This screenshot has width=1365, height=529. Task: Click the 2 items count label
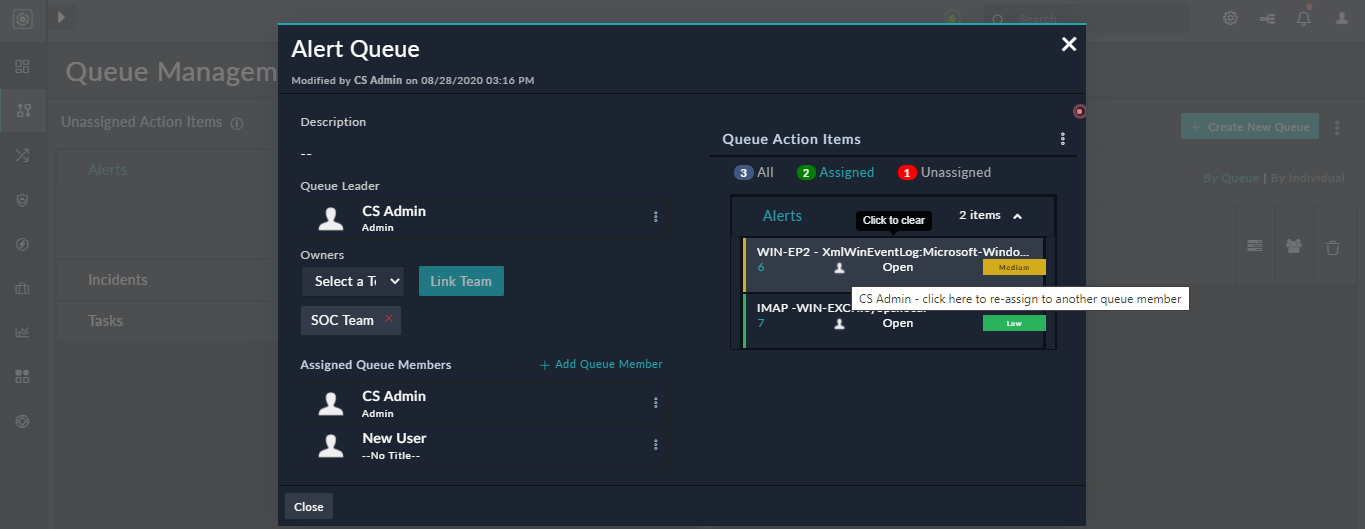(x=980, y=215)
